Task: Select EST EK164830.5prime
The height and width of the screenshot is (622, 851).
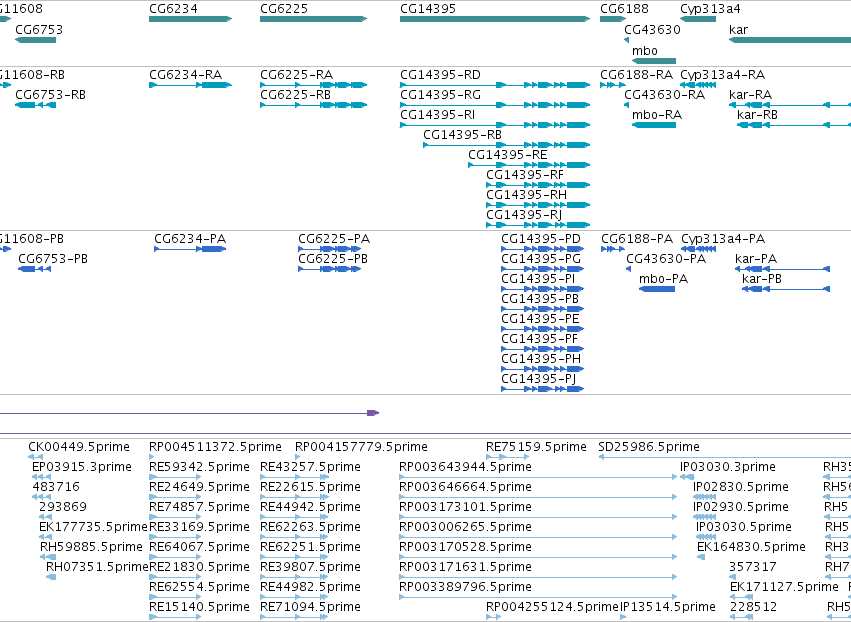Action: coord(751,547)
